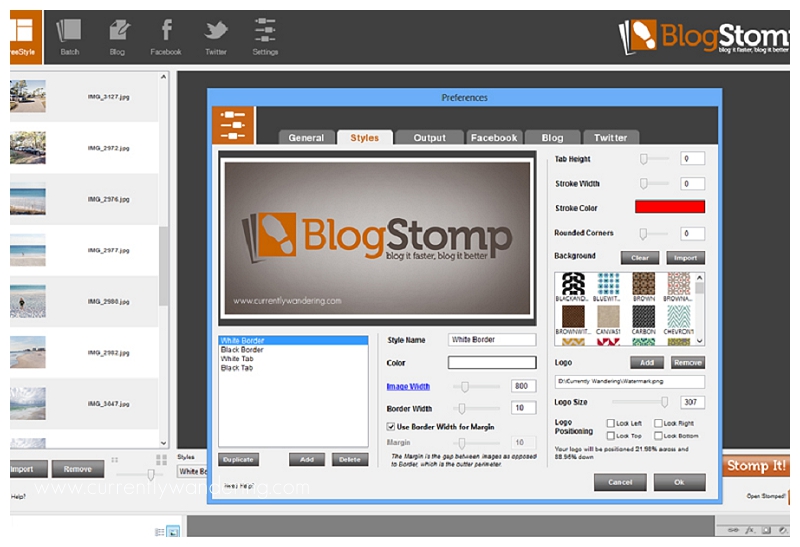This screenshot has height=547, width=800.
Task: Switch to the Styles tab
Action: click(364, 137)
